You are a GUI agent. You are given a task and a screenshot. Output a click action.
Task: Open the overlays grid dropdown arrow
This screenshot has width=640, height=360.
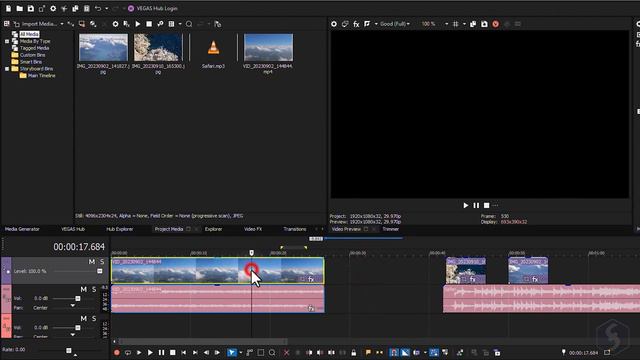pyautogui.click(x=464, y=24)
